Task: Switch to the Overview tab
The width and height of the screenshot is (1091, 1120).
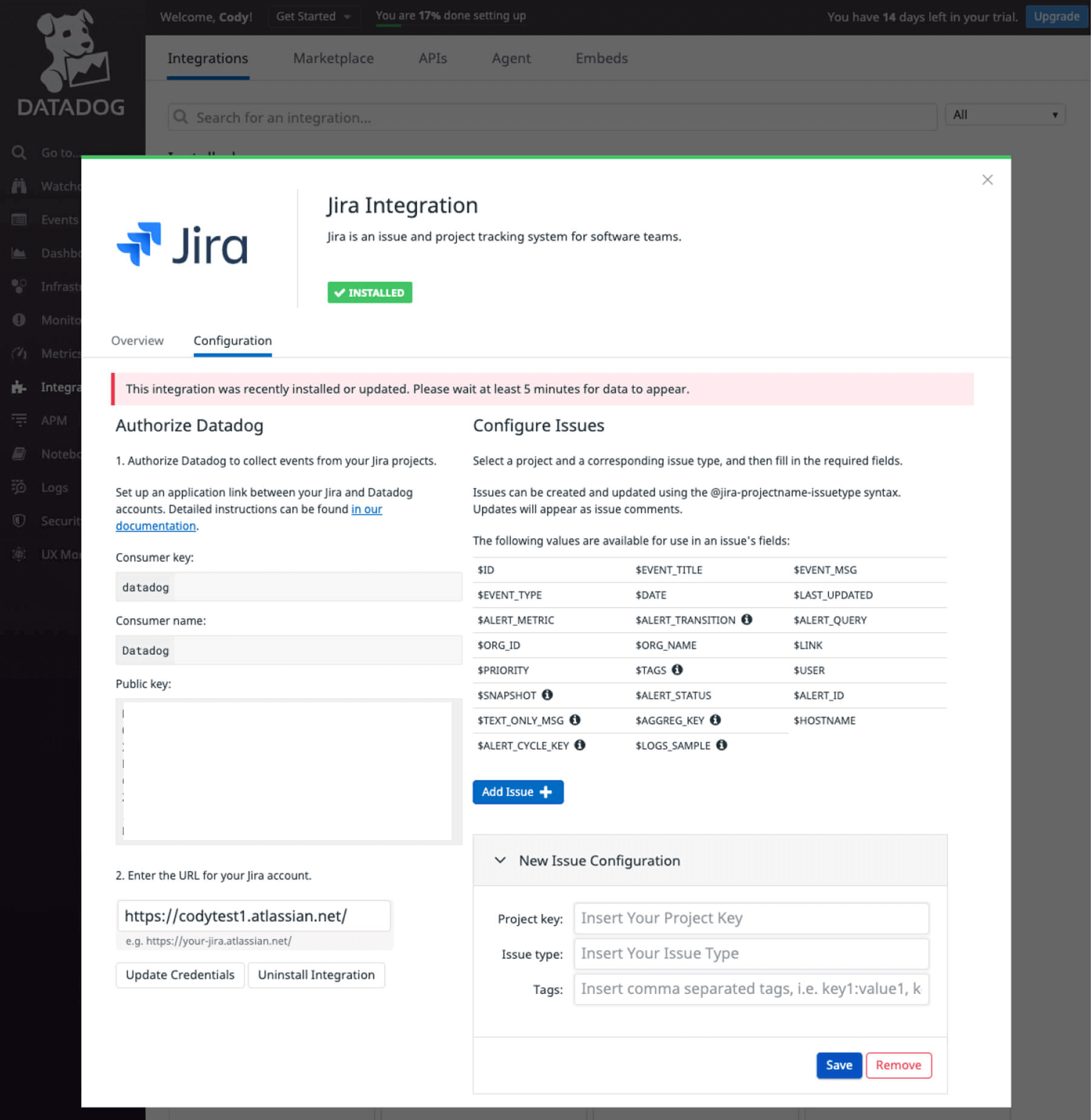Action: tap(137, 341)
